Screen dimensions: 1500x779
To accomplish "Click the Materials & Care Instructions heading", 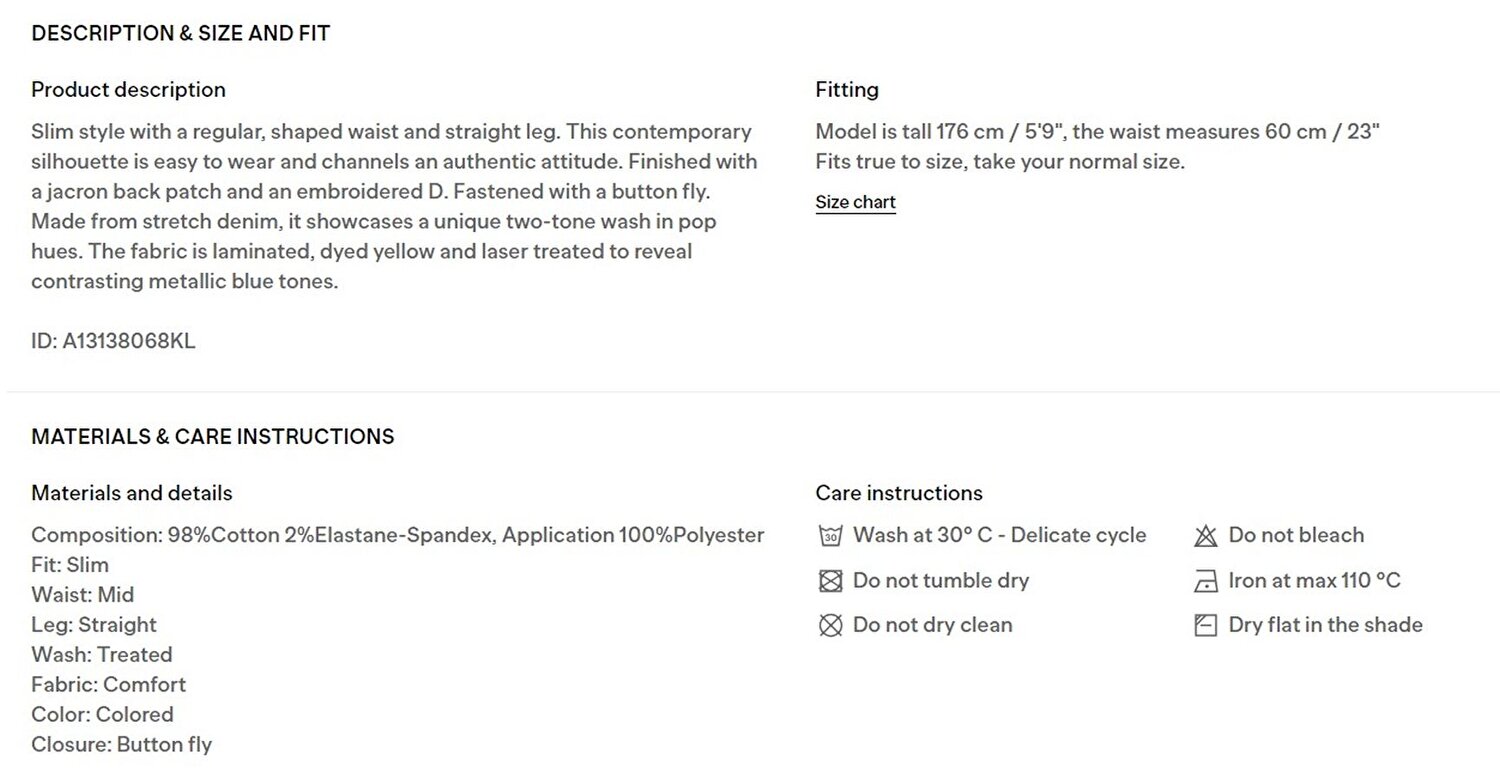I will point(213,437).
